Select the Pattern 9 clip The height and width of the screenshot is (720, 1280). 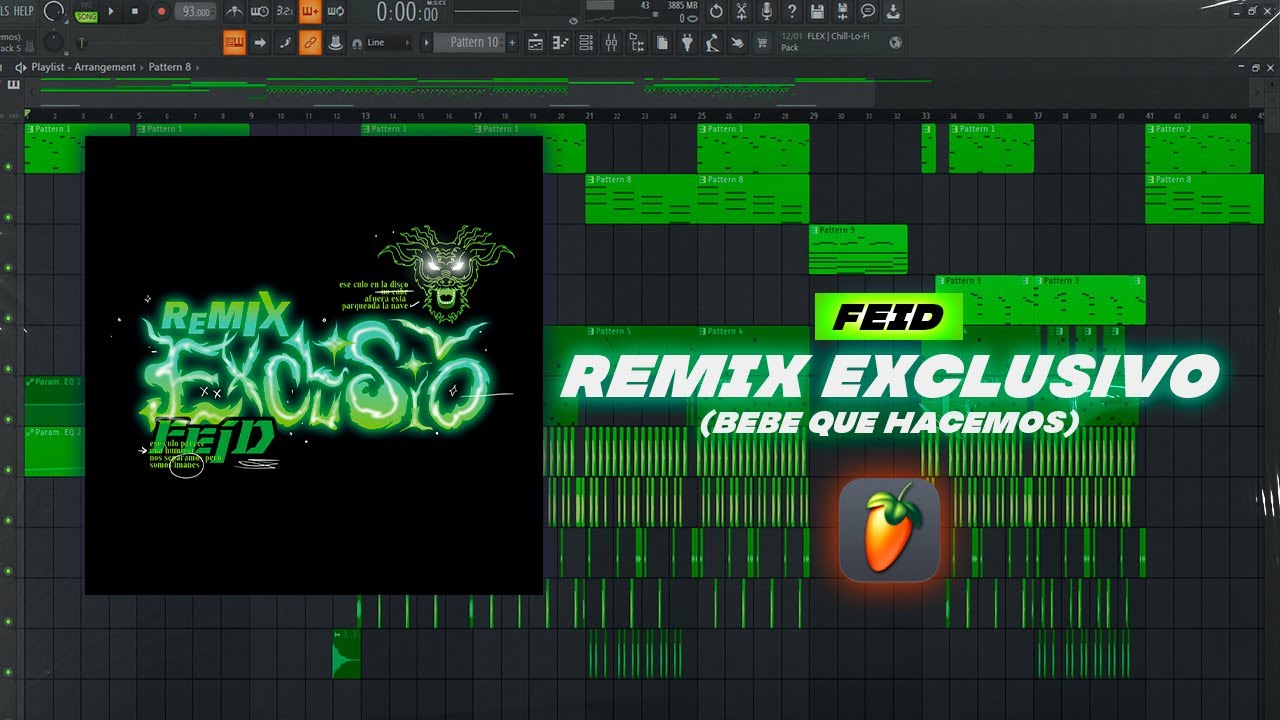858,249
